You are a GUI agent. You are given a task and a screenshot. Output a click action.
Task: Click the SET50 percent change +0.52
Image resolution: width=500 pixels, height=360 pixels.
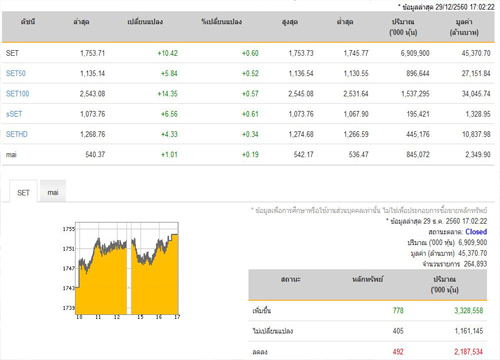point(250,73)
